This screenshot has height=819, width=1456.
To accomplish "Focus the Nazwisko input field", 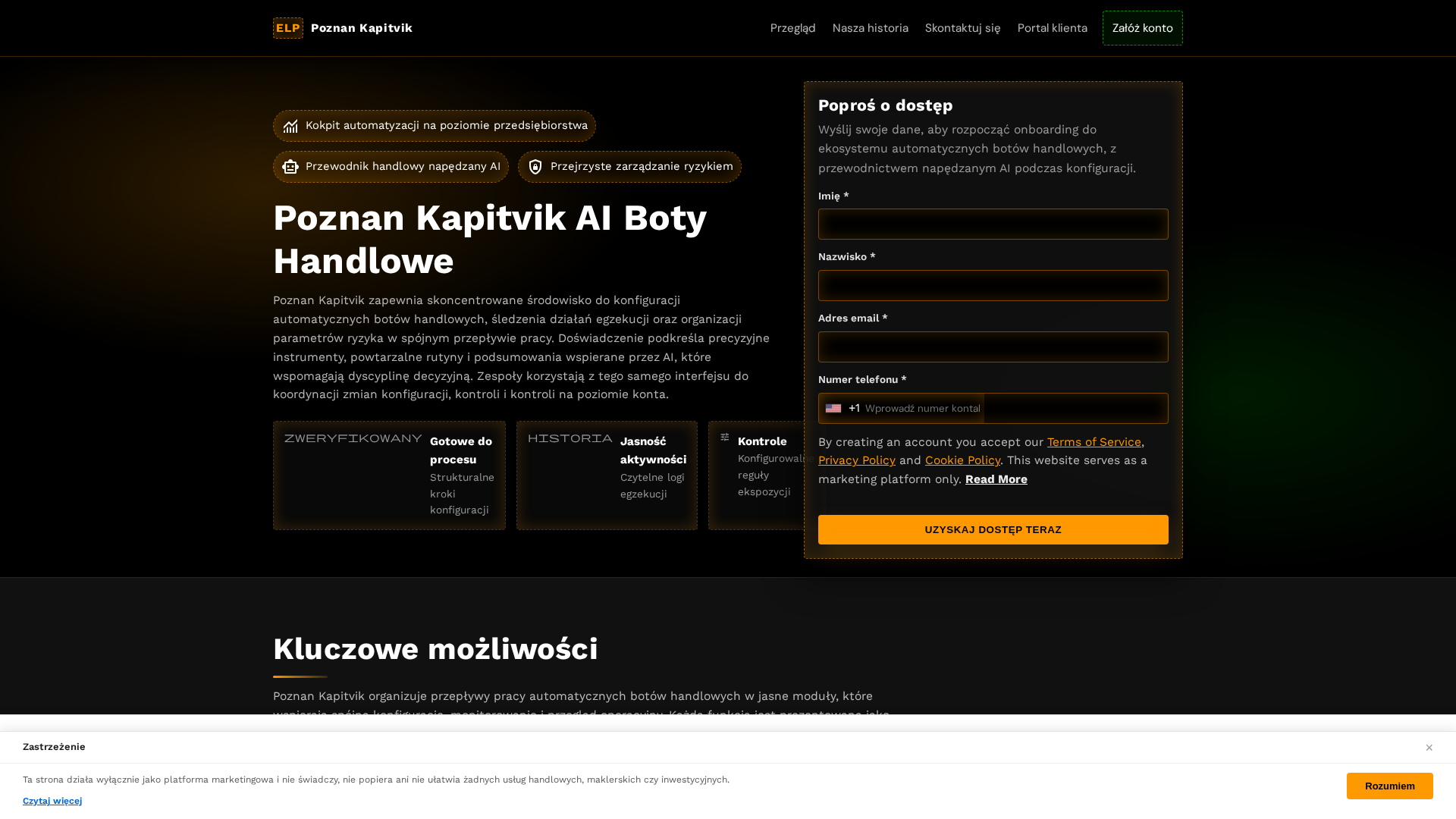I will (x=993, y=286).
